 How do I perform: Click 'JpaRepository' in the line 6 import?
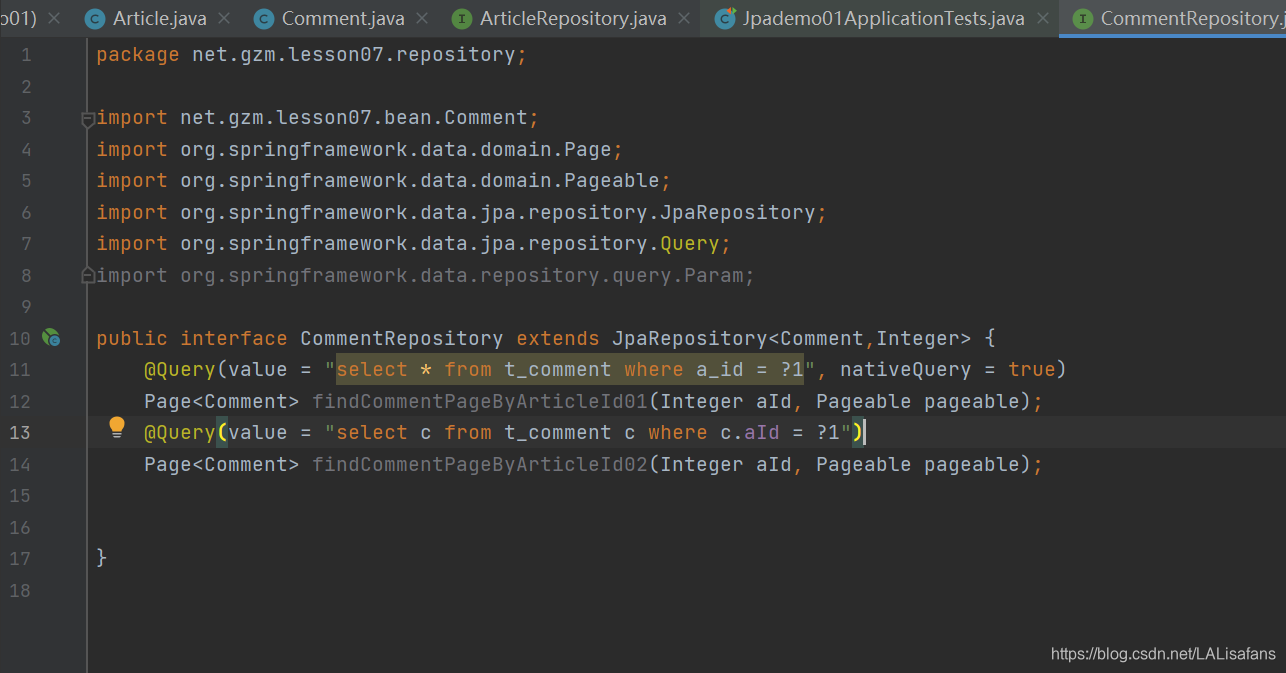[x=738, y=213]
